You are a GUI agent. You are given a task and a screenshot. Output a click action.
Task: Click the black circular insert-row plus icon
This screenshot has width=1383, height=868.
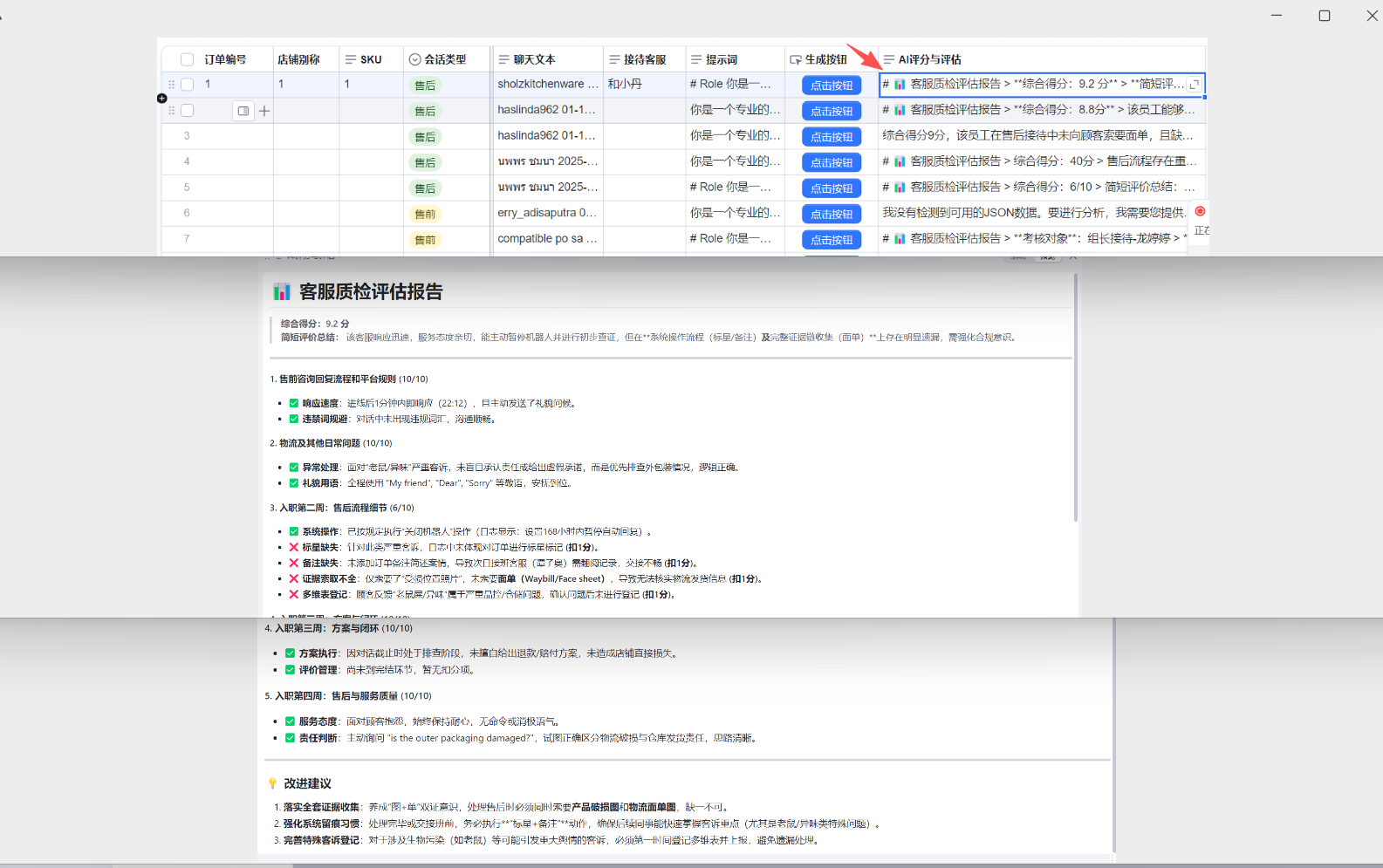coord(162,99)
